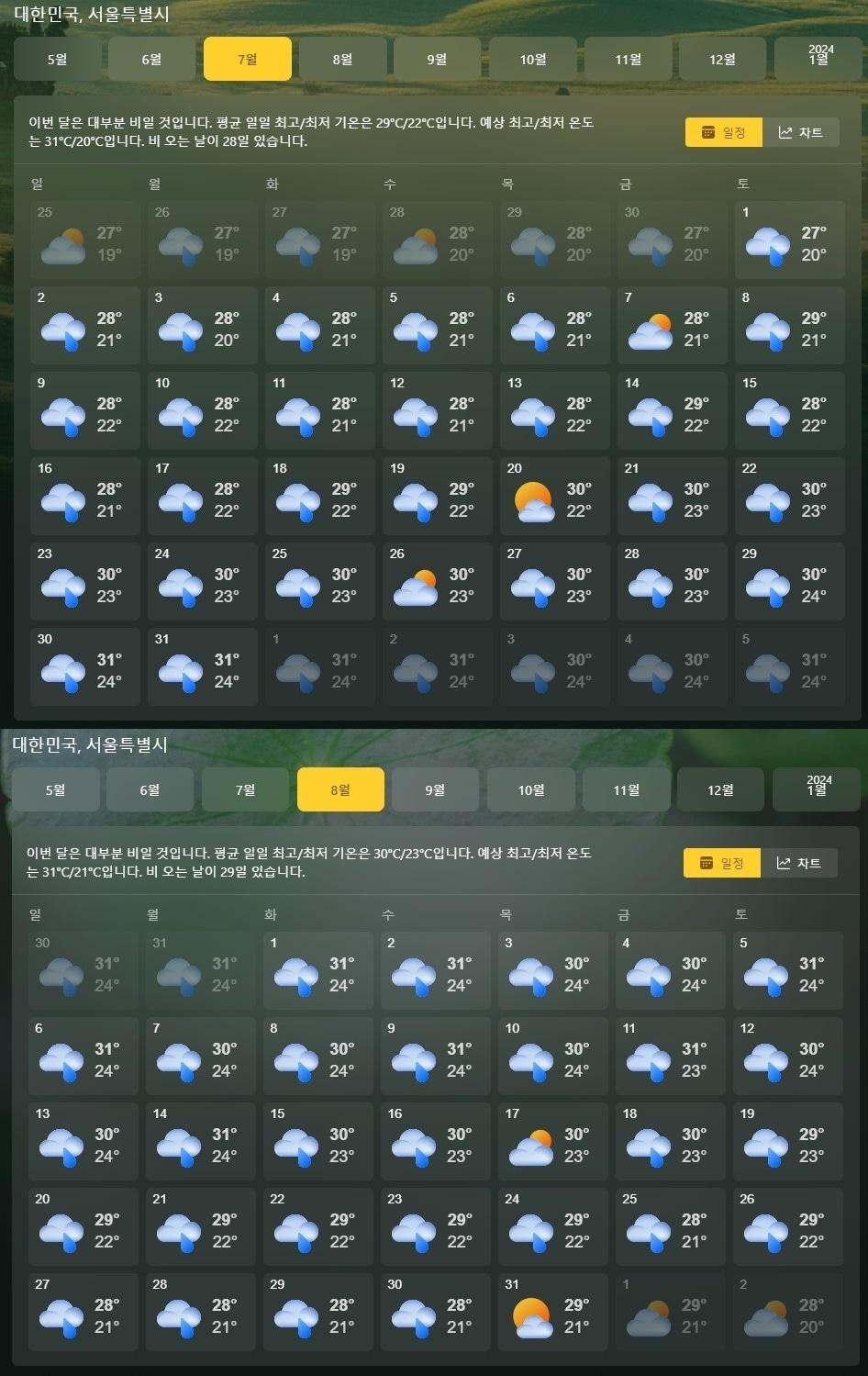The image size is (868, 1376).
Task: Switch to 차트 view in the August panel
Action: pyautogui.click(x=799, y=864)
